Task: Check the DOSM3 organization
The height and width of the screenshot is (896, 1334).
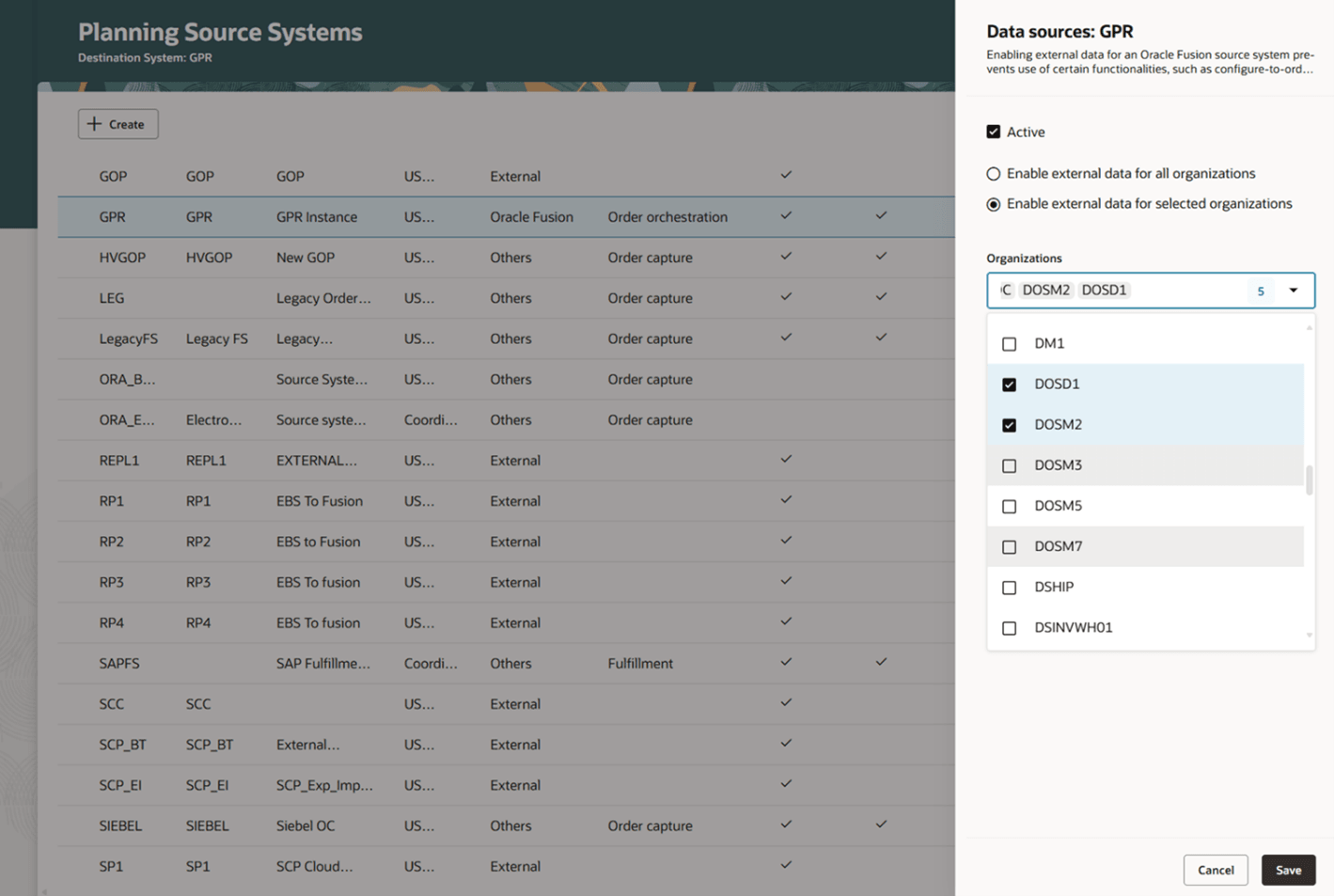Action: click(x=1009, y=464)
